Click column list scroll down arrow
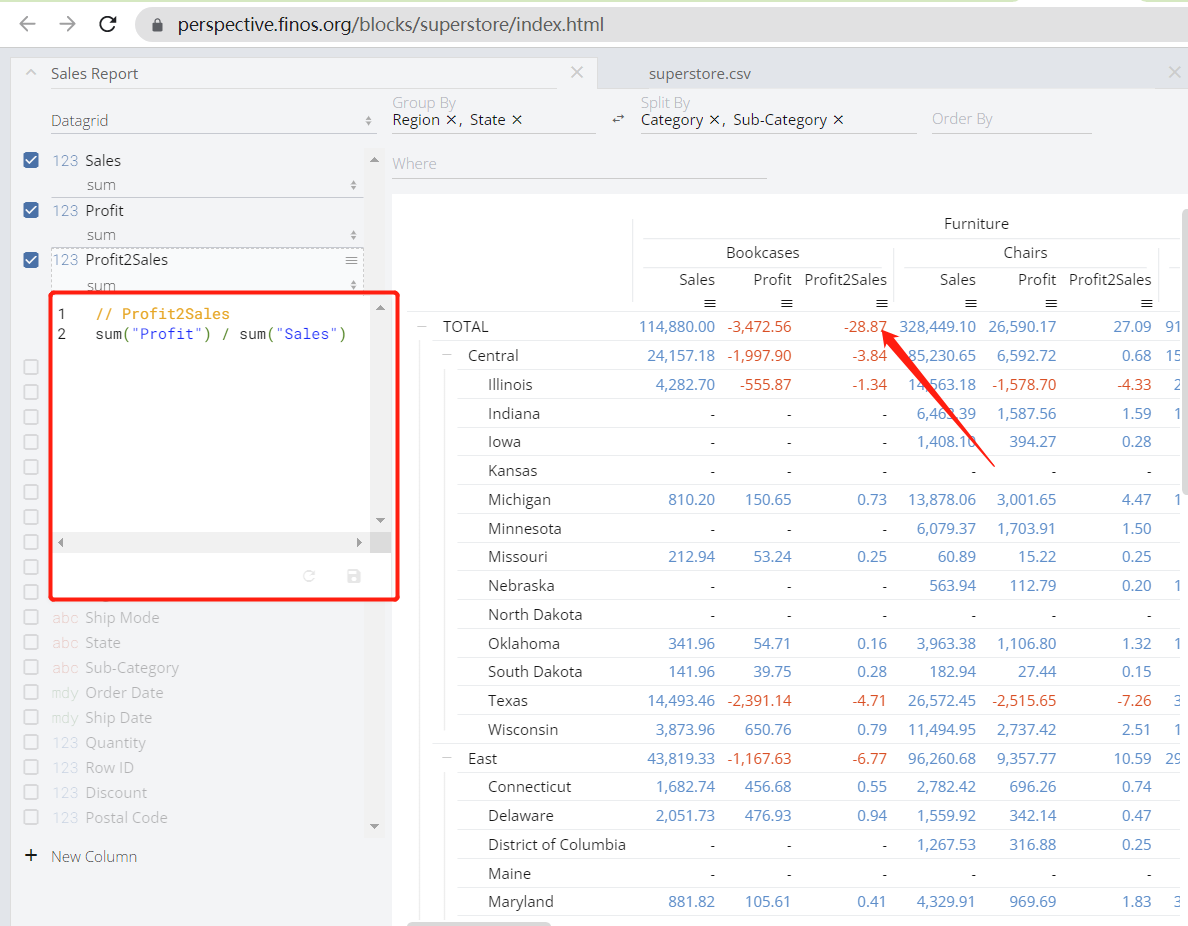Screen dimensions: 1188x926 coord(374,826)
